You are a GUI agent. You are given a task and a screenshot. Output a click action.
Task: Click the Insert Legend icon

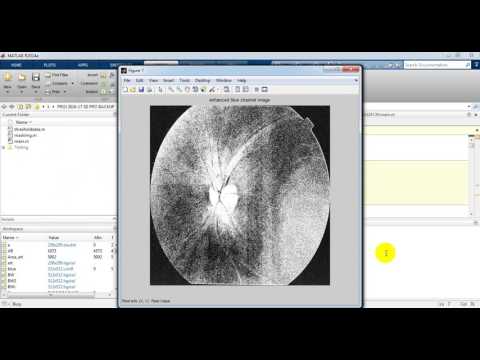[246, 89]
